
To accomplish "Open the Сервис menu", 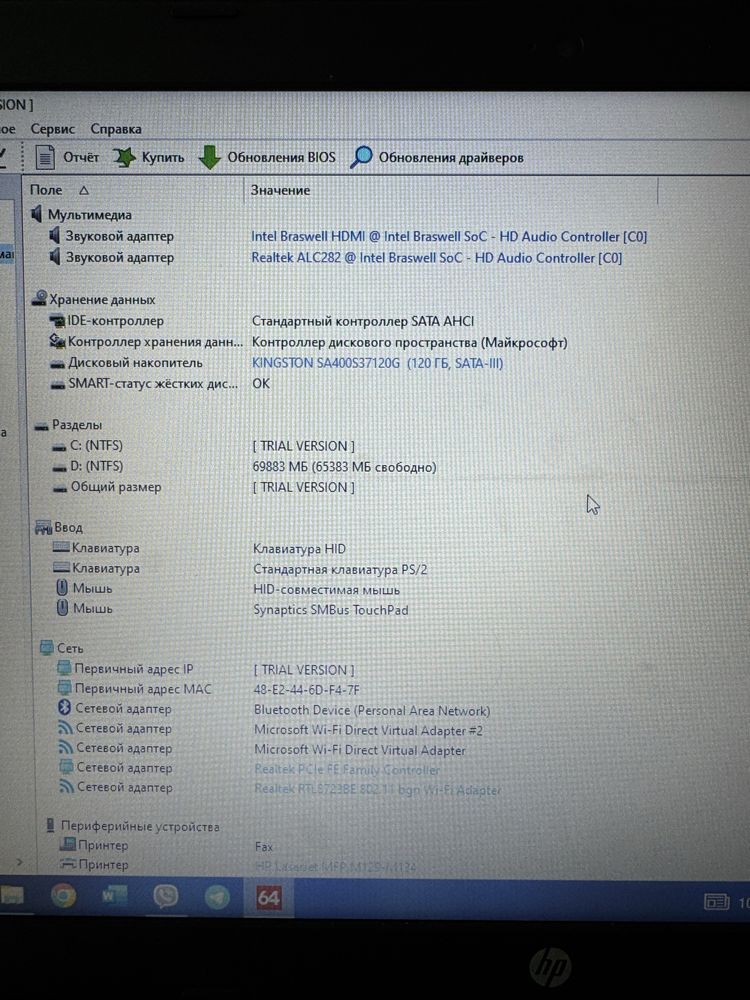I will (x=53, y=129).
